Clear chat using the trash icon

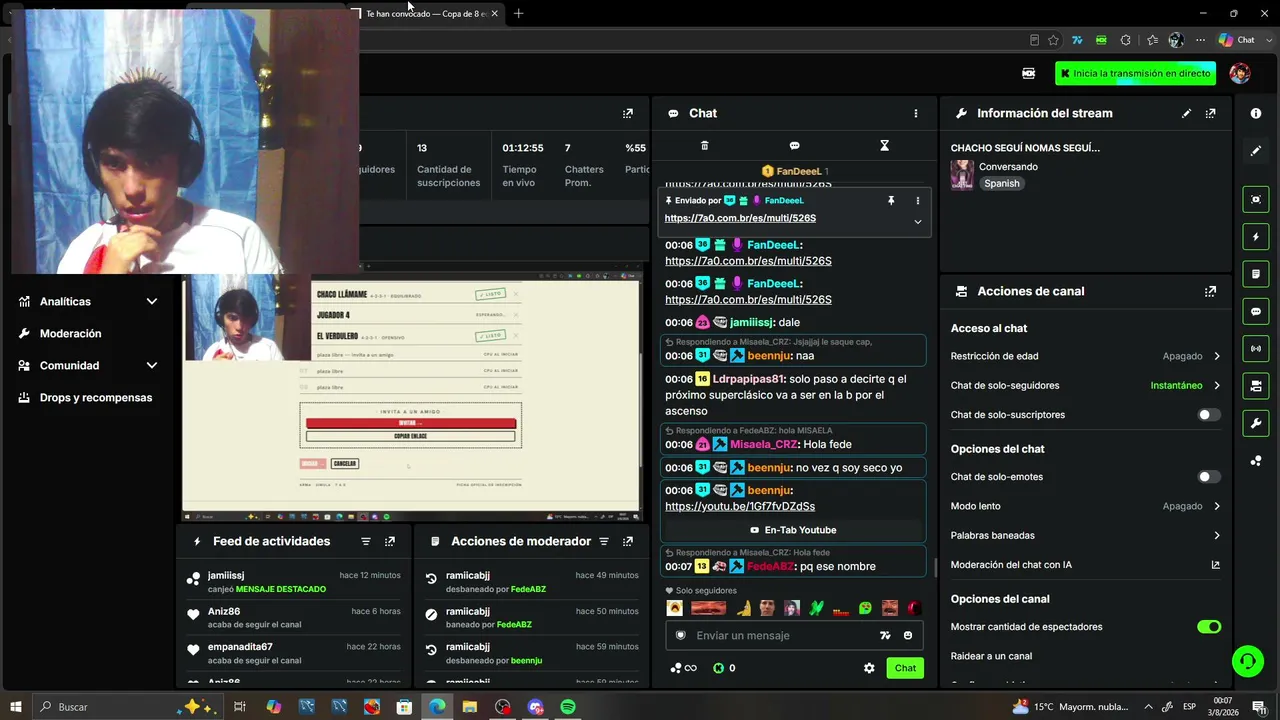coord(704,146)
